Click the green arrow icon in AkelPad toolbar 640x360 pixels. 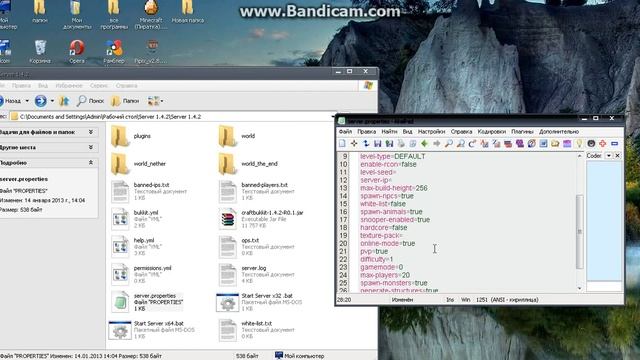pyautogui.click(x=425, y=144)
